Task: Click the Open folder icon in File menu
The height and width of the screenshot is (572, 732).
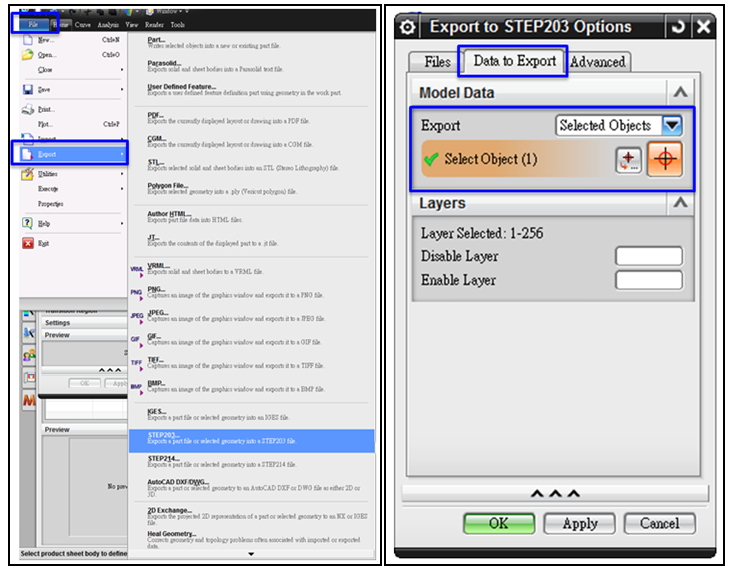Action: (27, 55)
